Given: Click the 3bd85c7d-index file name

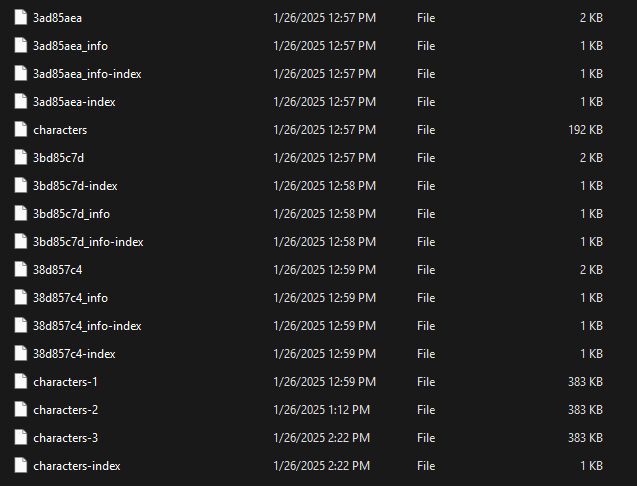Looking at the screenshot, I should pos(75,186).
